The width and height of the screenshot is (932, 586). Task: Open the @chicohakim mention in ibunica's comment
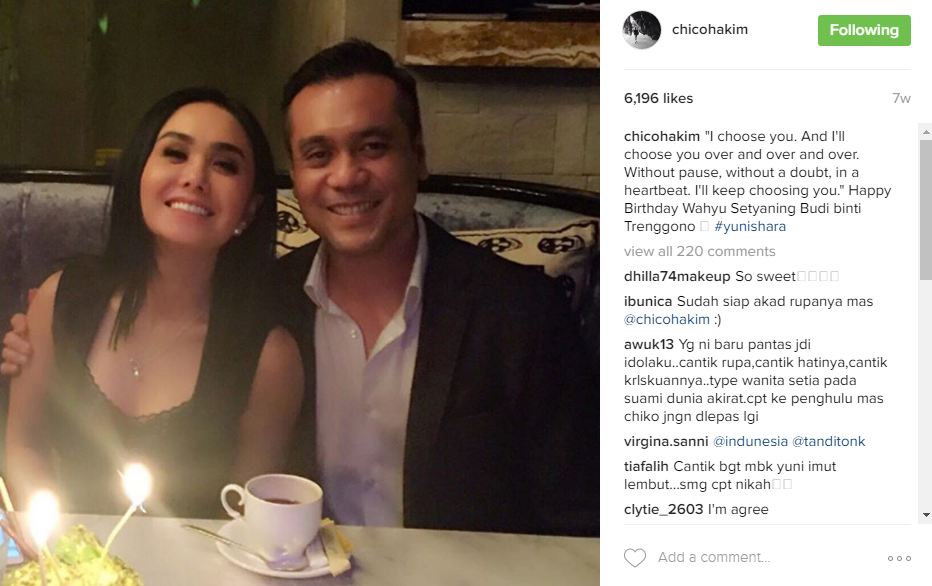(x=667, y=319)
